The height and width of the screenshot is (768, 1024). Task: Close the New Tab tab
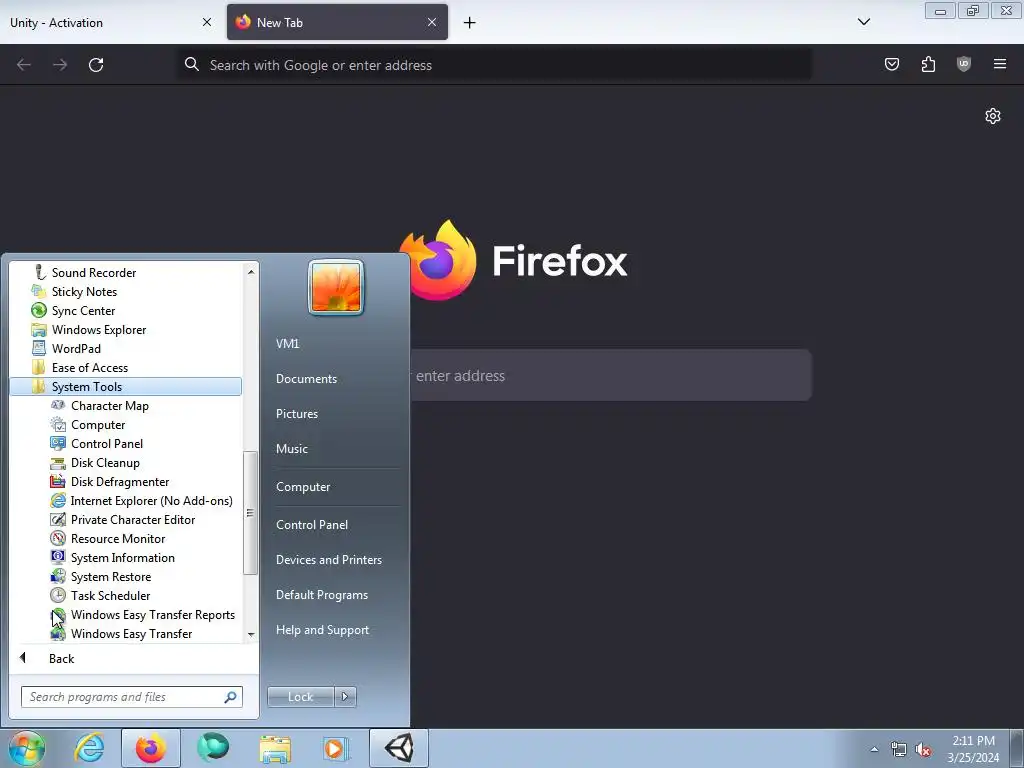pyautogui.click(x=432, y=22)
